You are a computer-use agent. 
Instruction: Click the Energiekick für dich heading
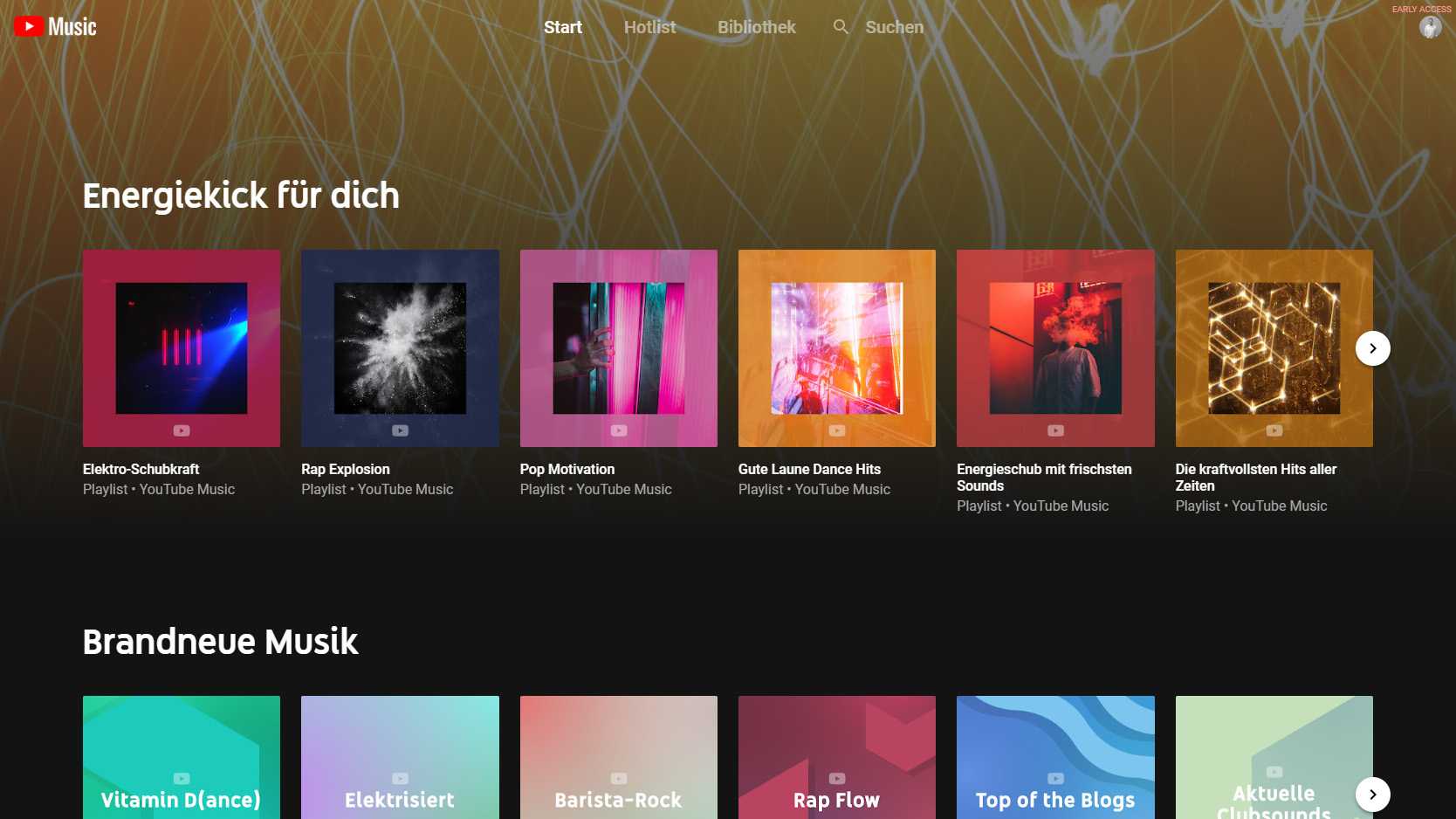(241, 196)
